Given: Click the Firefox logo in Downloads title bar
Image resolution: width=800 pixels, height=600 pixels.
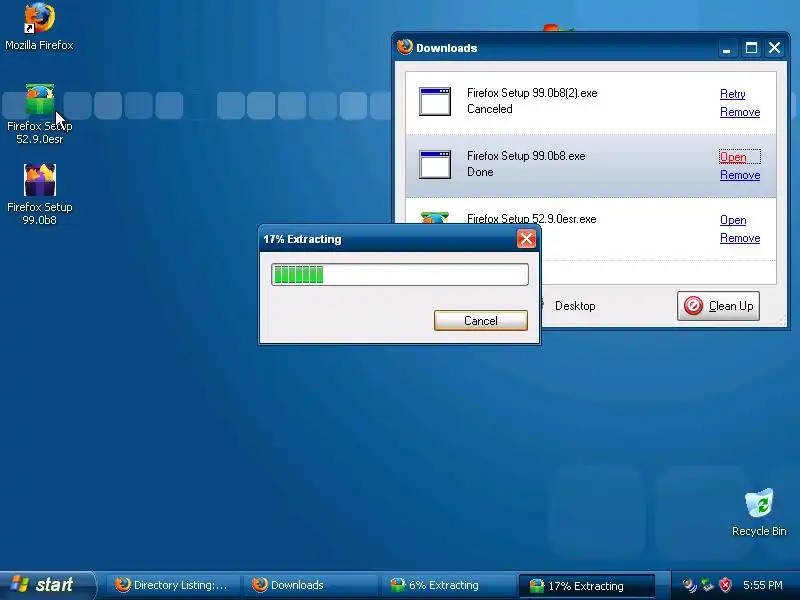Looking at the screenshot, I should click(x=405, y=47).
